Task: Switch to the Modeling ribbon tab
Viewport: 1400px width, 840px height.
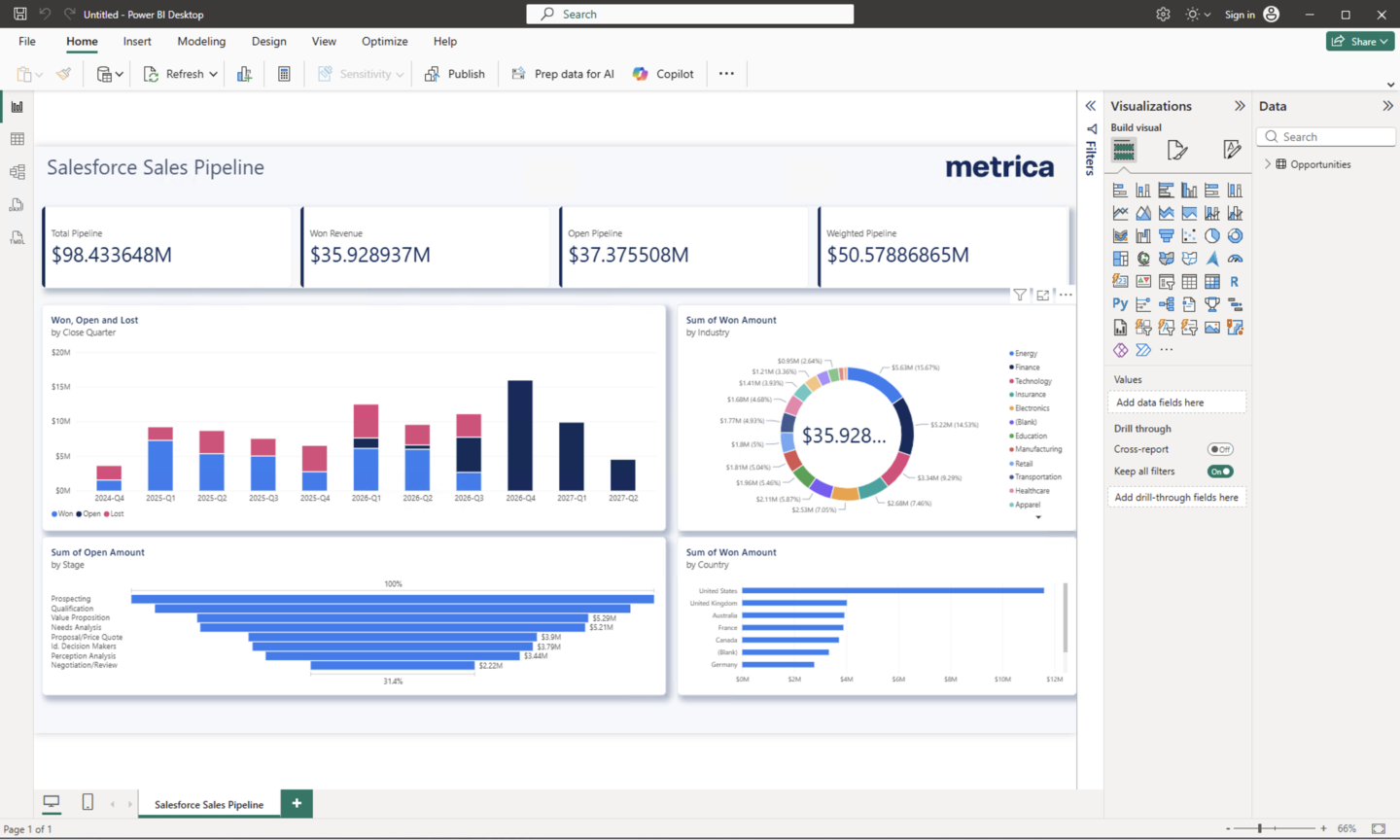Action: point(201,41)
